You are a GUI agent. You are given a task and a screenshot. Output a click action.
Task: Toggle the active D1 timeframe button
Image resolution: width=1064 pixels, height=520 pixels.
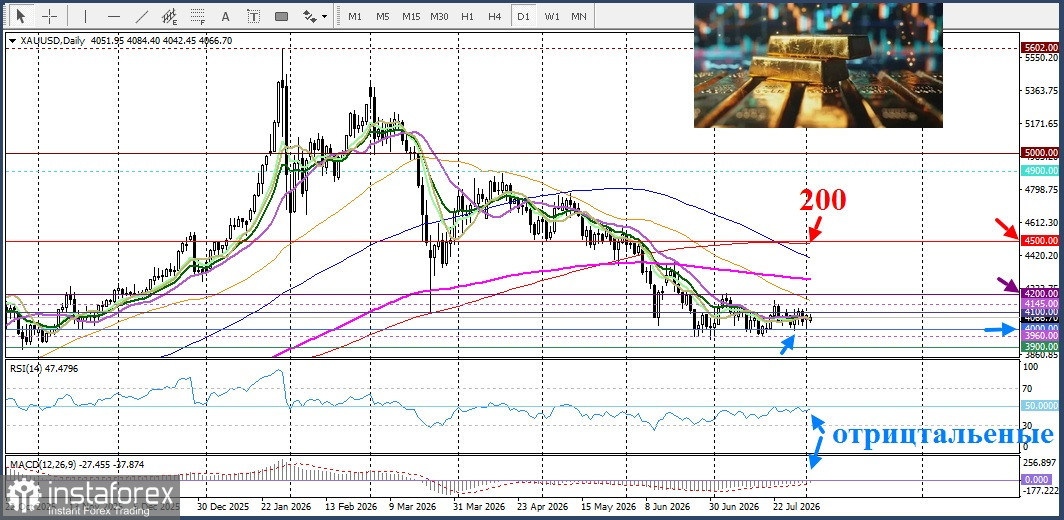coord(523,16)
